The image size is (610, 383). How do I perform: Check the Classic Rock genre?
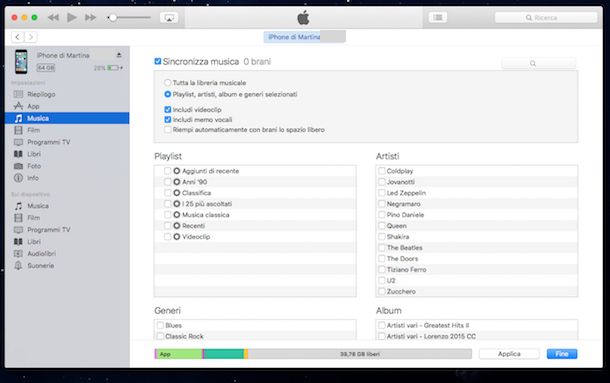pos(160,336)
